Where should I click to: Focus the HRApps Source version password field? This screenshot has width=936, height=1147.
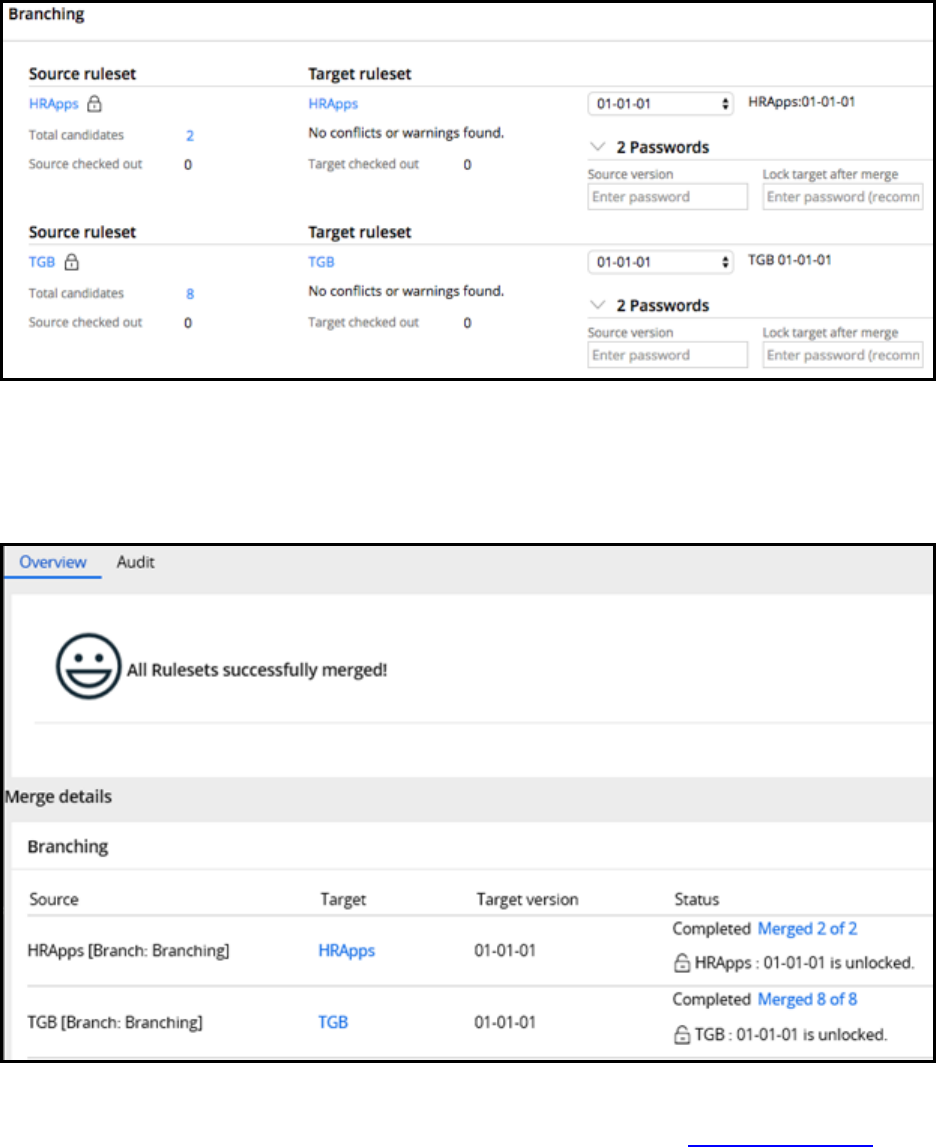[668, 197]
